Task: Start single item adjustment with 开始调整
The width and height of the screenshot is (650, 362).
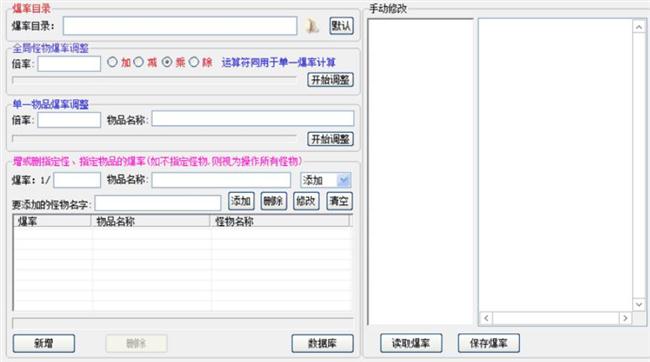Action: pos(330,139)
